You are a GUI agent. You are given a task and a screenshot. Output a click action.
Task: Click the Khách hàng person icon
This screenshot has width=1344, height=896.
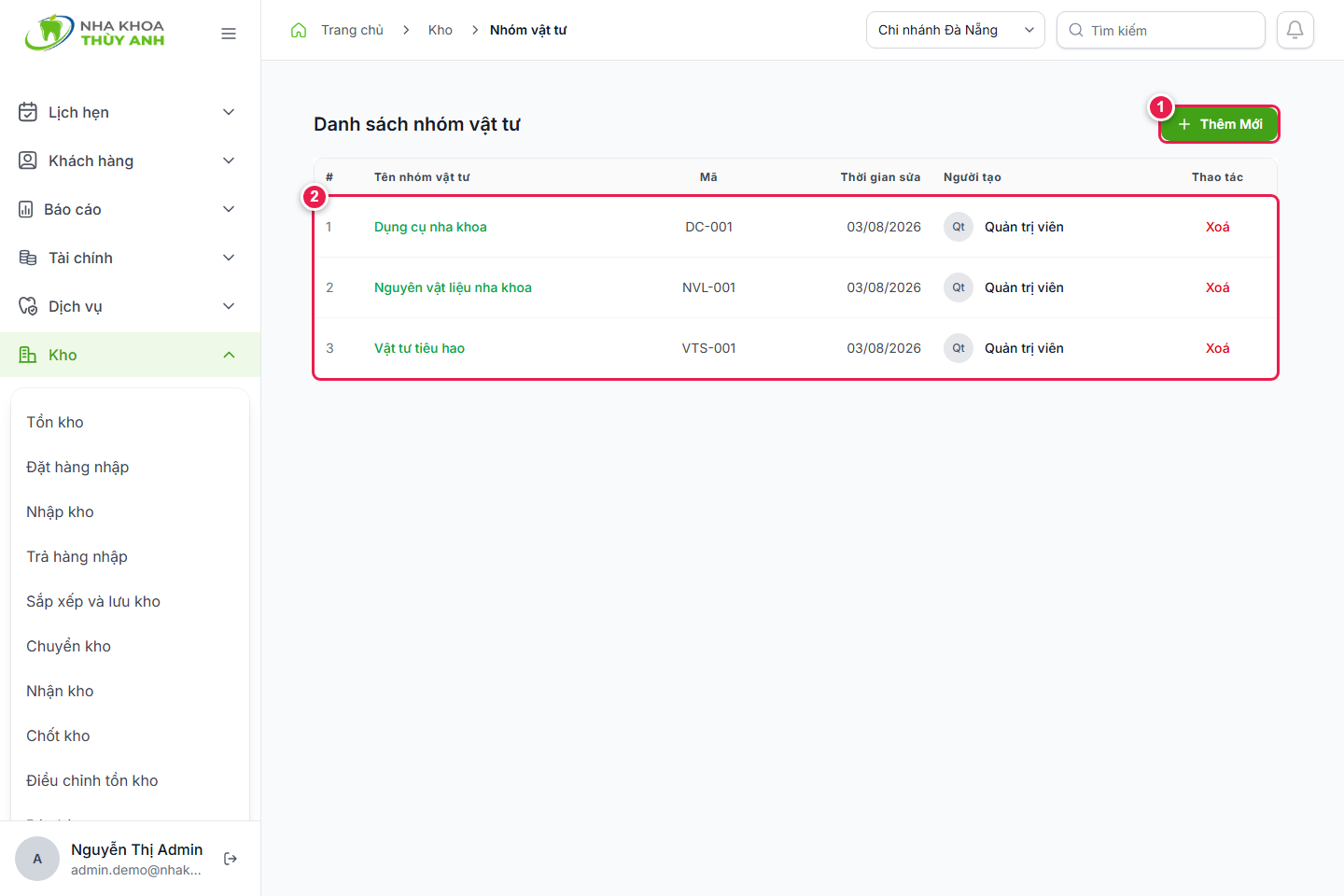[28, 161]
